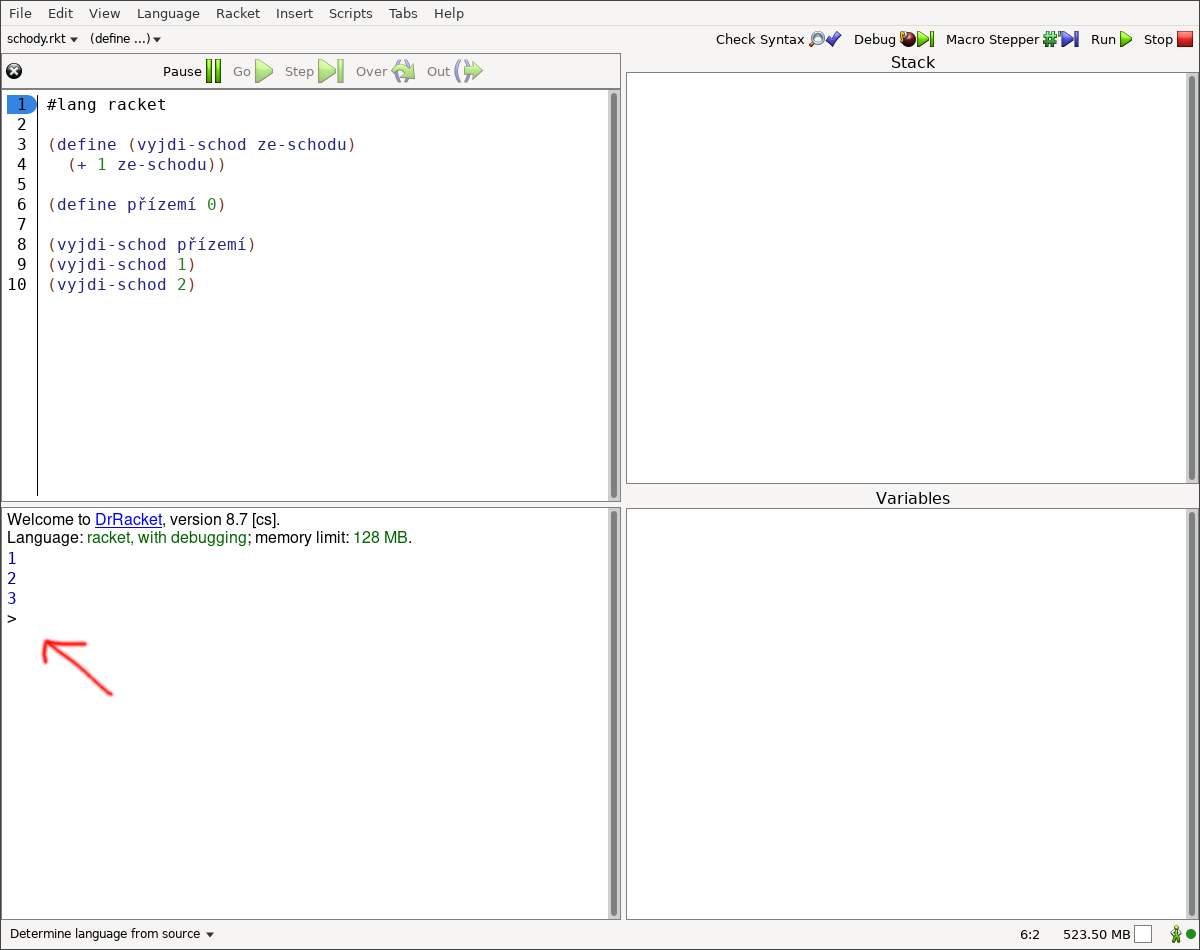Click the memory garbage collect box
The image size is (1200, 950).
[x=1143, y=934]
